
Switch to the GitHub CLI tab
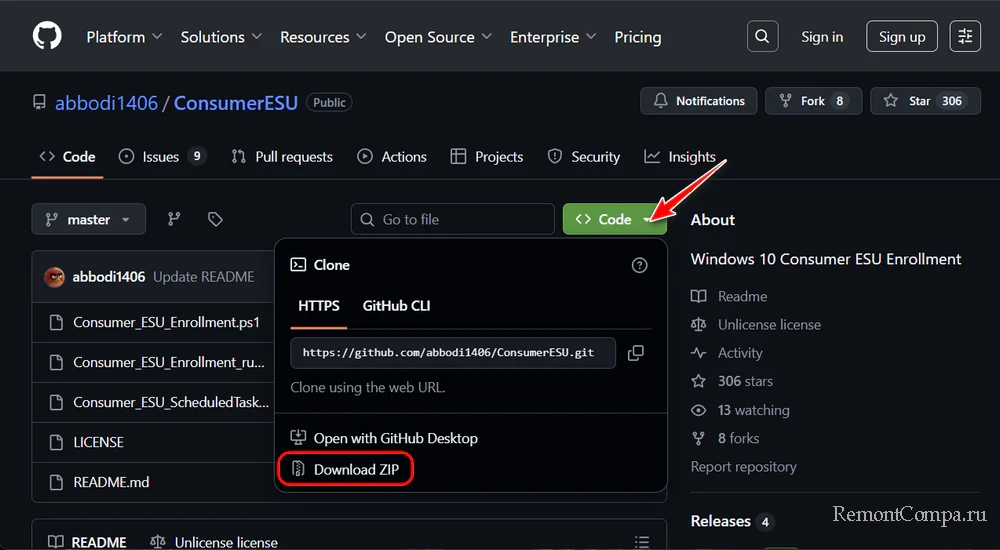[396, 306]
